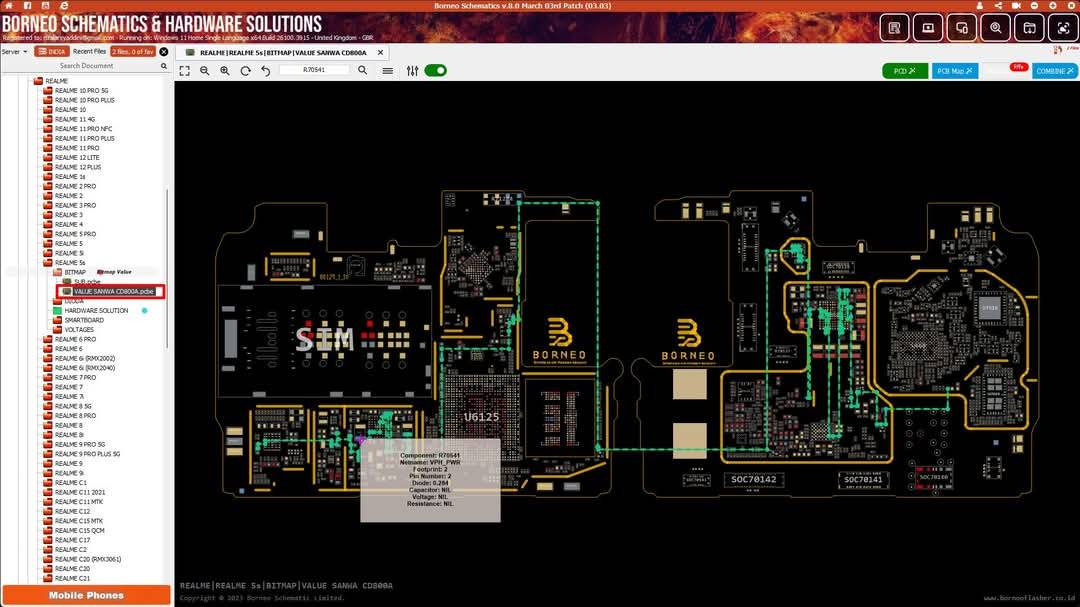The width and height of the screenshot is (1080, 607).
Task: Open the hamburger list menu in the toolbar
Action: pos(388,70)
